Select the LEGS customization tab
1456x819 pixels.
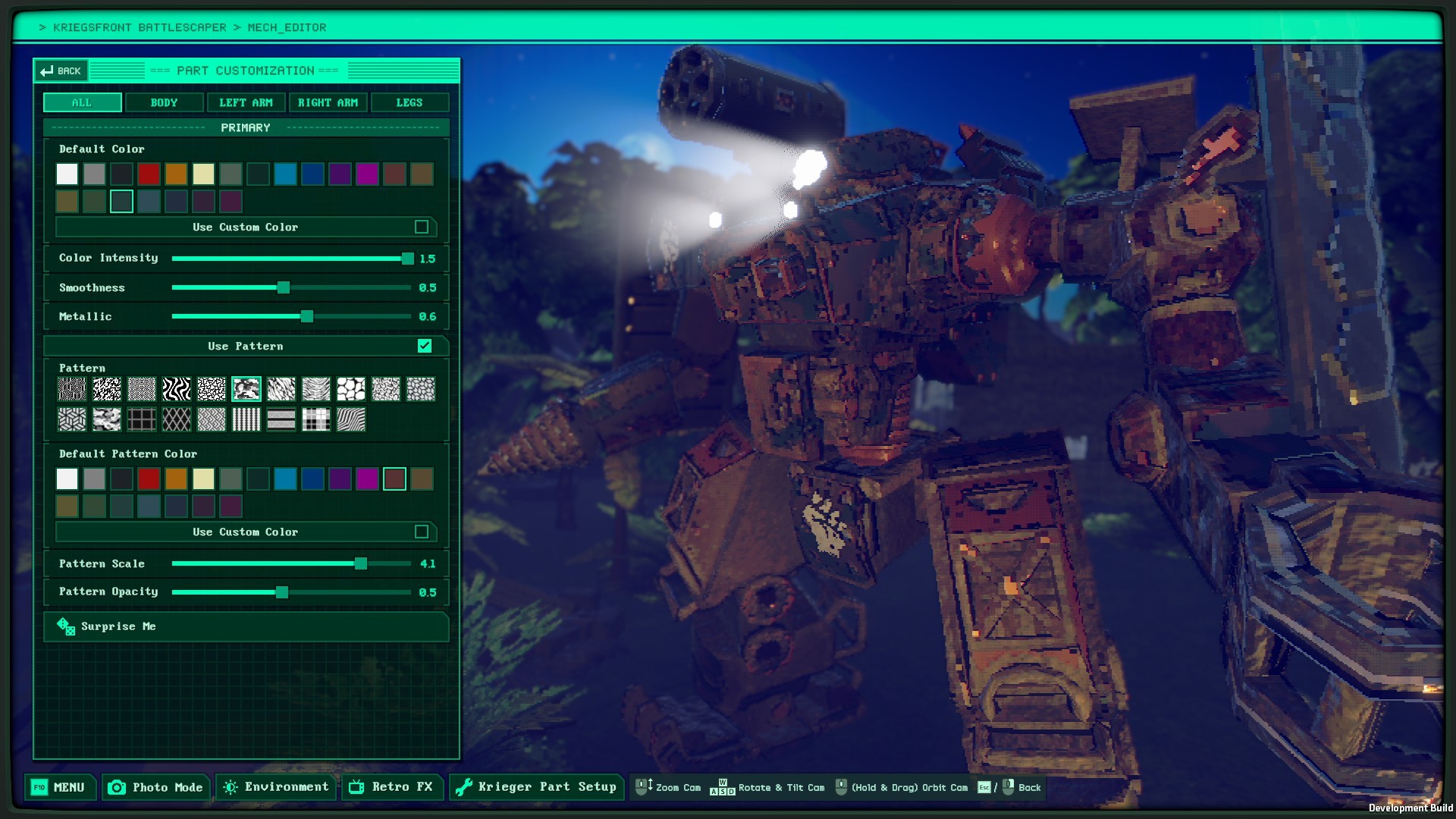click(x=409, y=102)
